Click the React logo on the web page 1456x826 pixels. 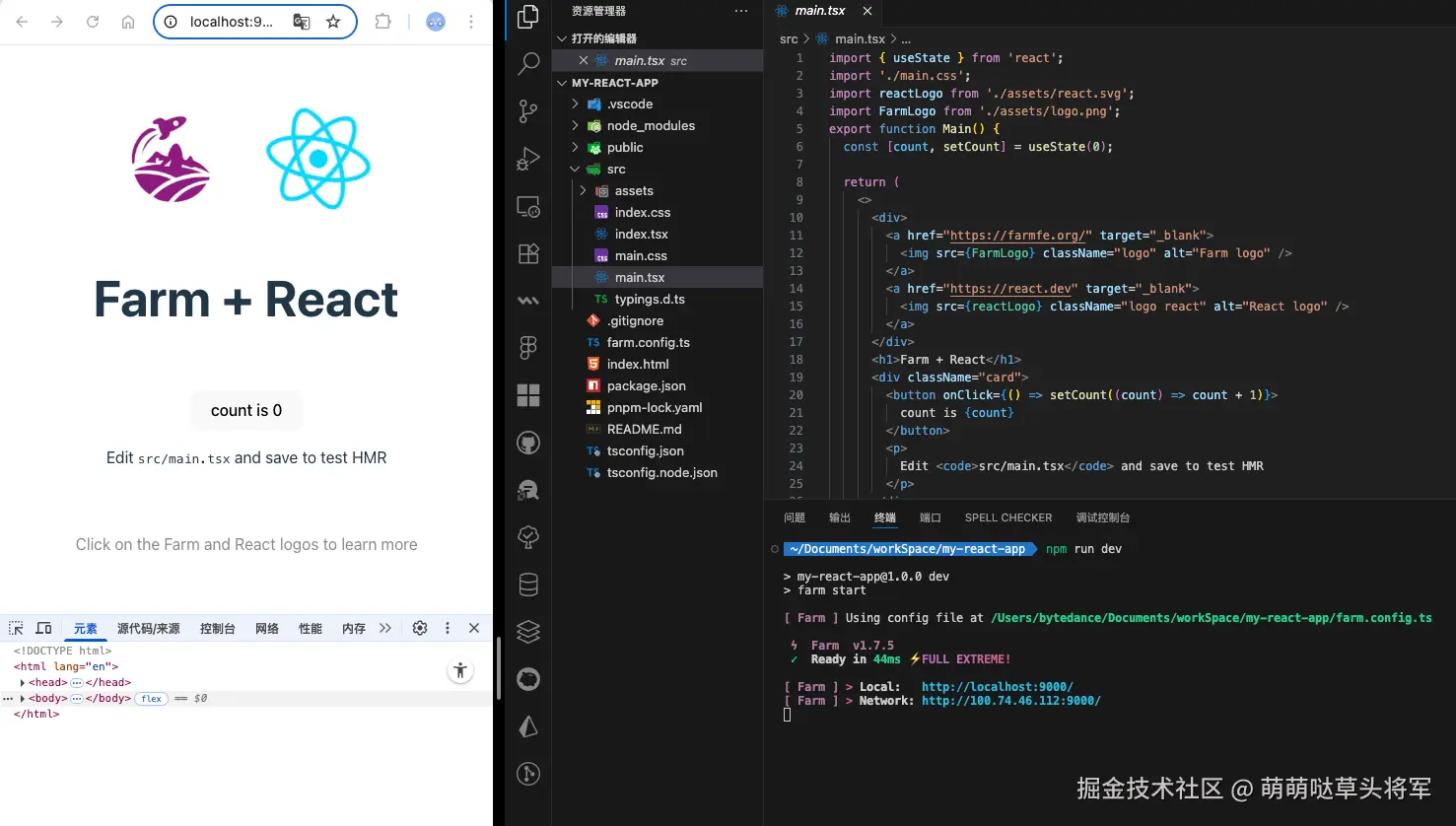coord(318,159)
